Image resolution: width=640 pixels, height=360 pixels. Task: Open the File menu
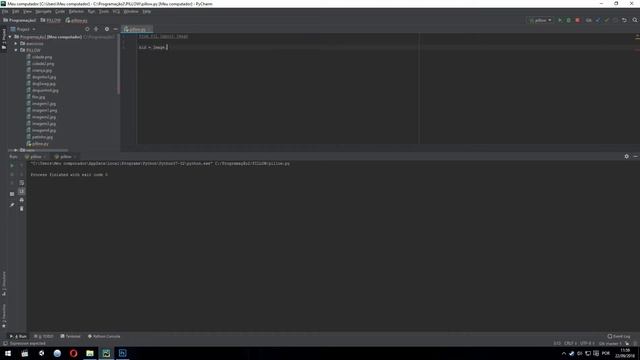5,11
